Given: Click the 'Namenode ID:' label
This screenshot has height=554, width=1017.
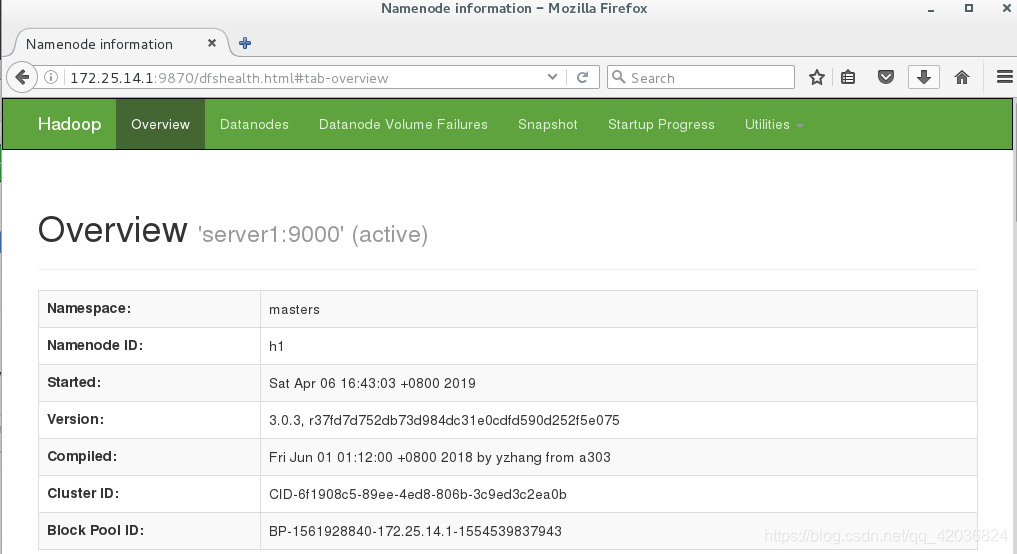Looking at the screenshot, I should (x=95, y=345).
